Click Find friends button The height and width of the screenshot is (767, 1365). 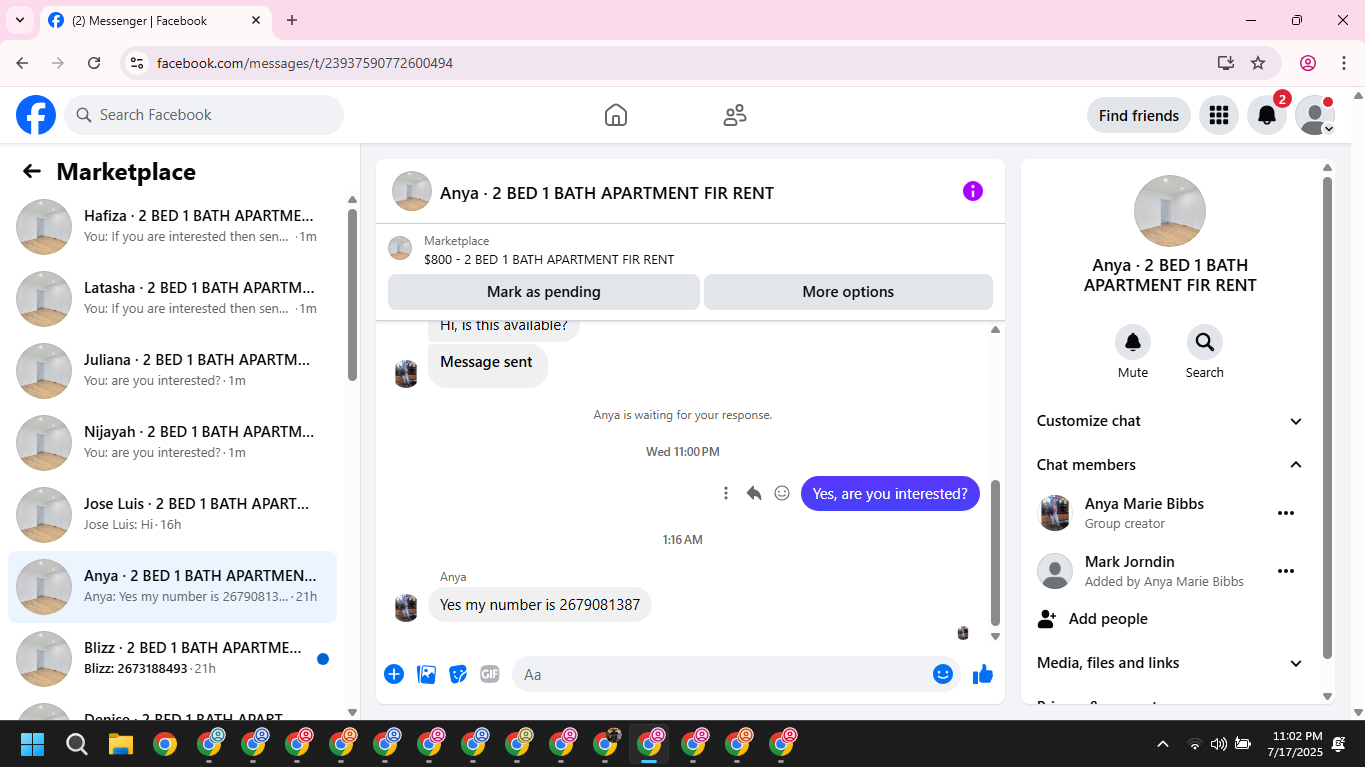click(1139, 115)
